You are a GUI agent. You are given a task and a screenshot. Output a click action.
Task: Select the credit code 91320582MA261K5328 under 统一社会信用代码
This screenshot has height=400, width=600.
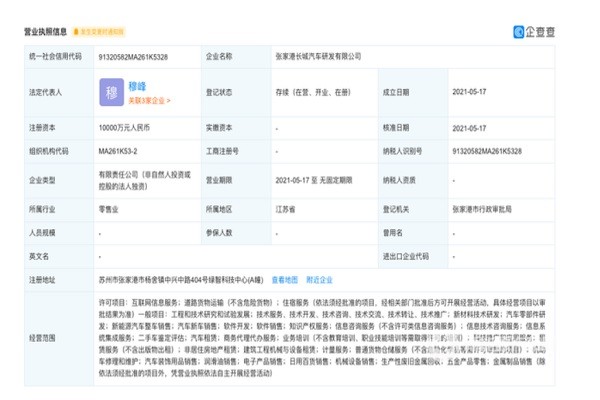(133, 57)
